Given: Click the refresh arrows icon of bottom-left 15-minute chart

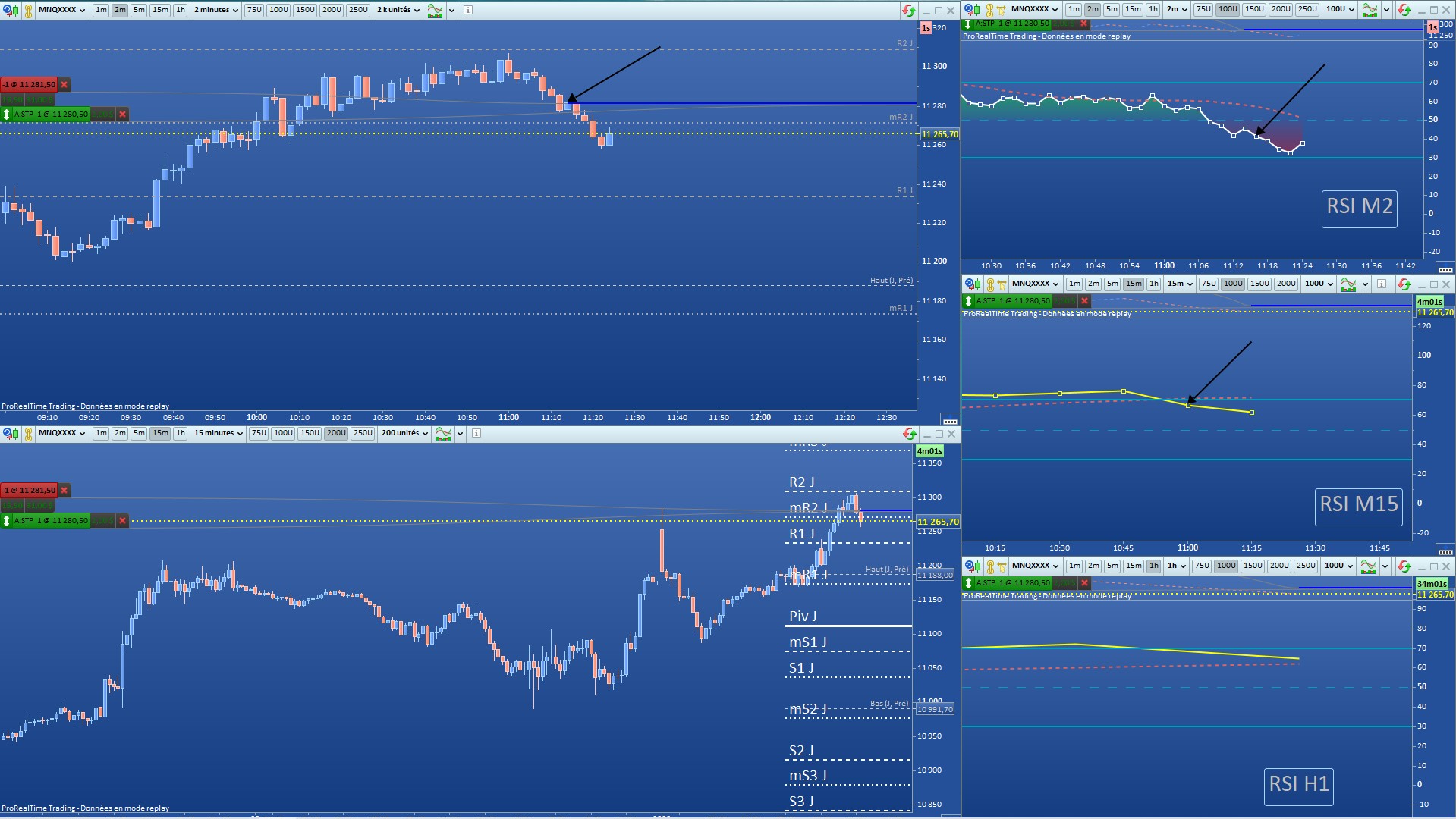Looking at the screenshot, I should tap(908, 434).
